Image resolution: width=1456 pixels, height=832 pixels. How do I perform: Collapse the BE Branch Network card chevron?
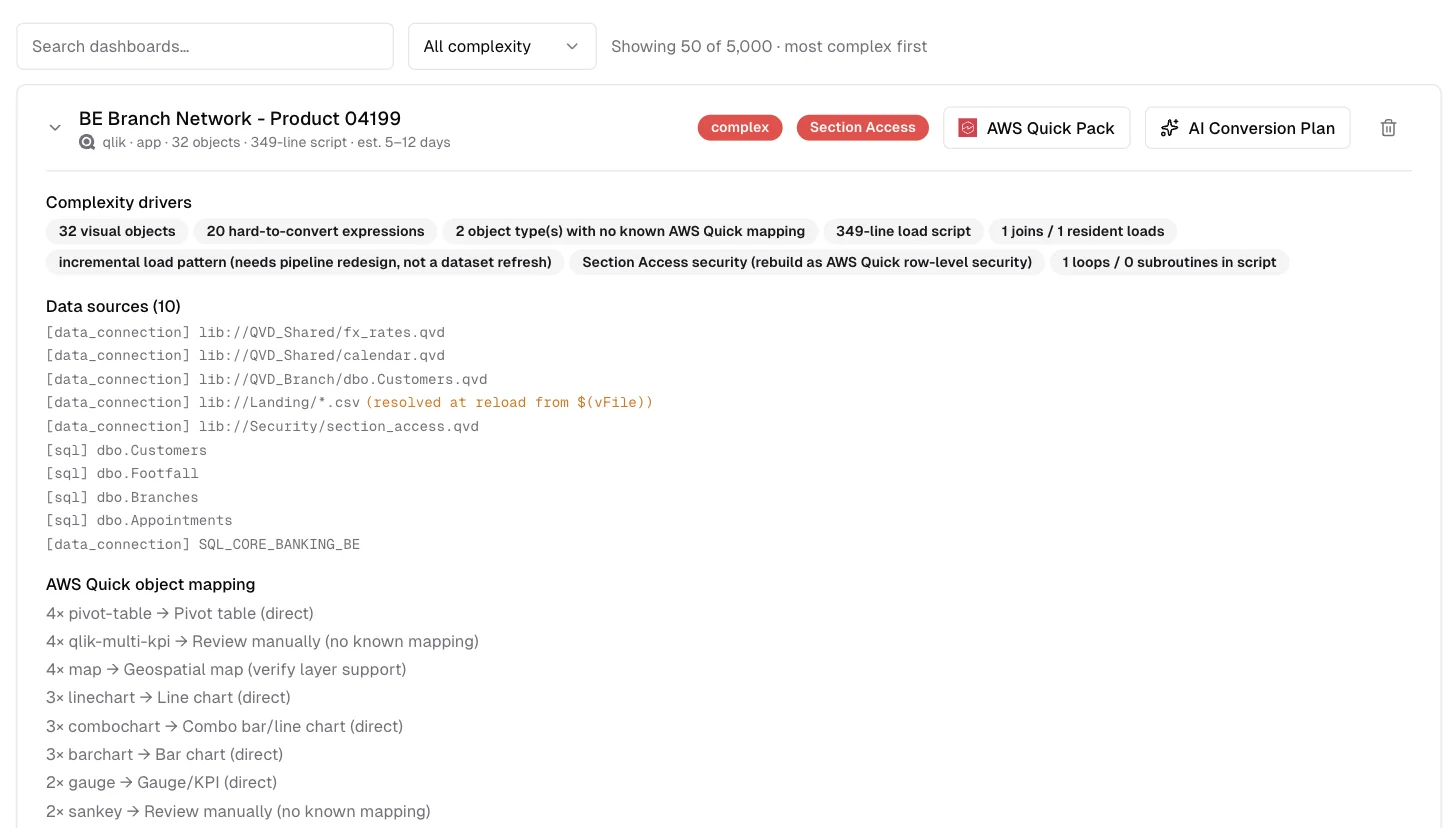[x=56, y=128]
